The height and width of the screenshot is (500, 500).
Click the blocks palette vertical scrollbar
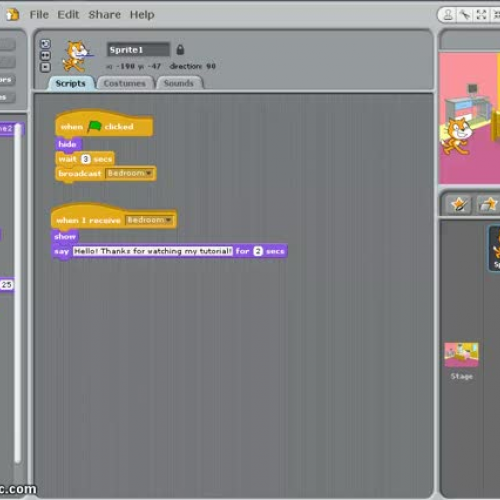[18, 293]
